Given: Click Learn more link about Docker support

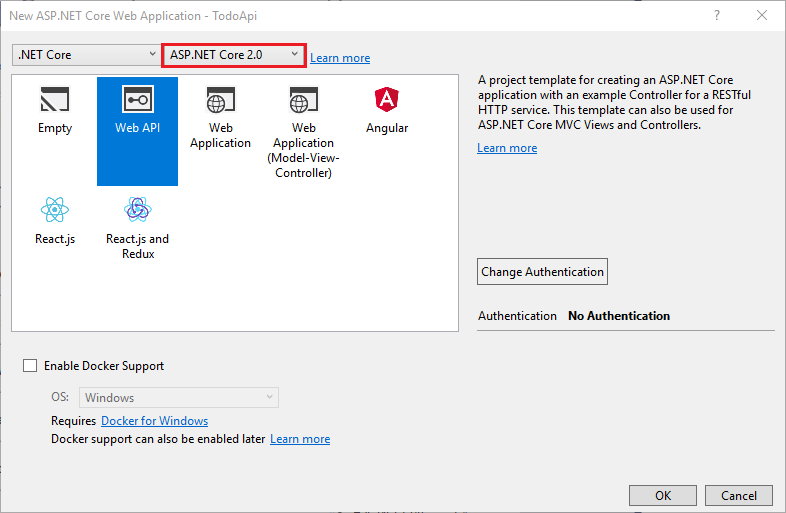Looking at the screenshot, I should (x=300, y=439).
